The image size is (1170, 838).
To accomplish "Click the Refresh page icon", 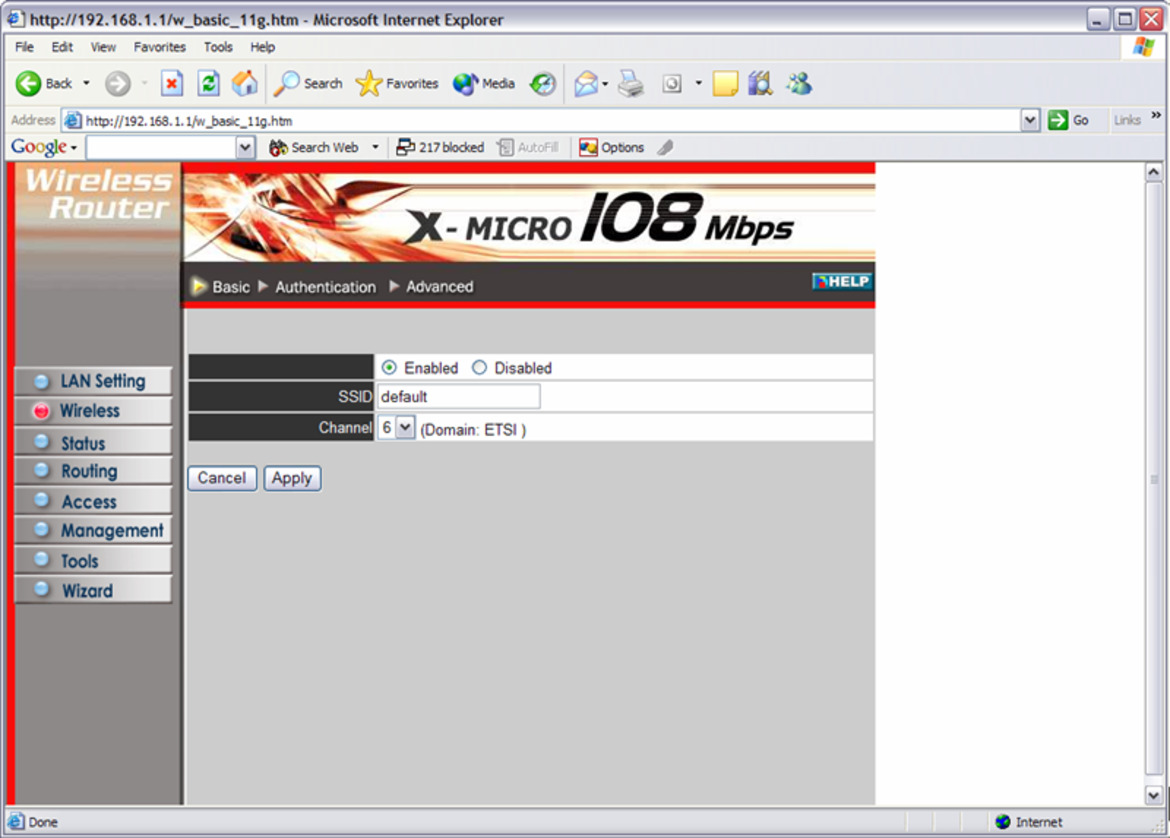I will (x=208, y=84).
